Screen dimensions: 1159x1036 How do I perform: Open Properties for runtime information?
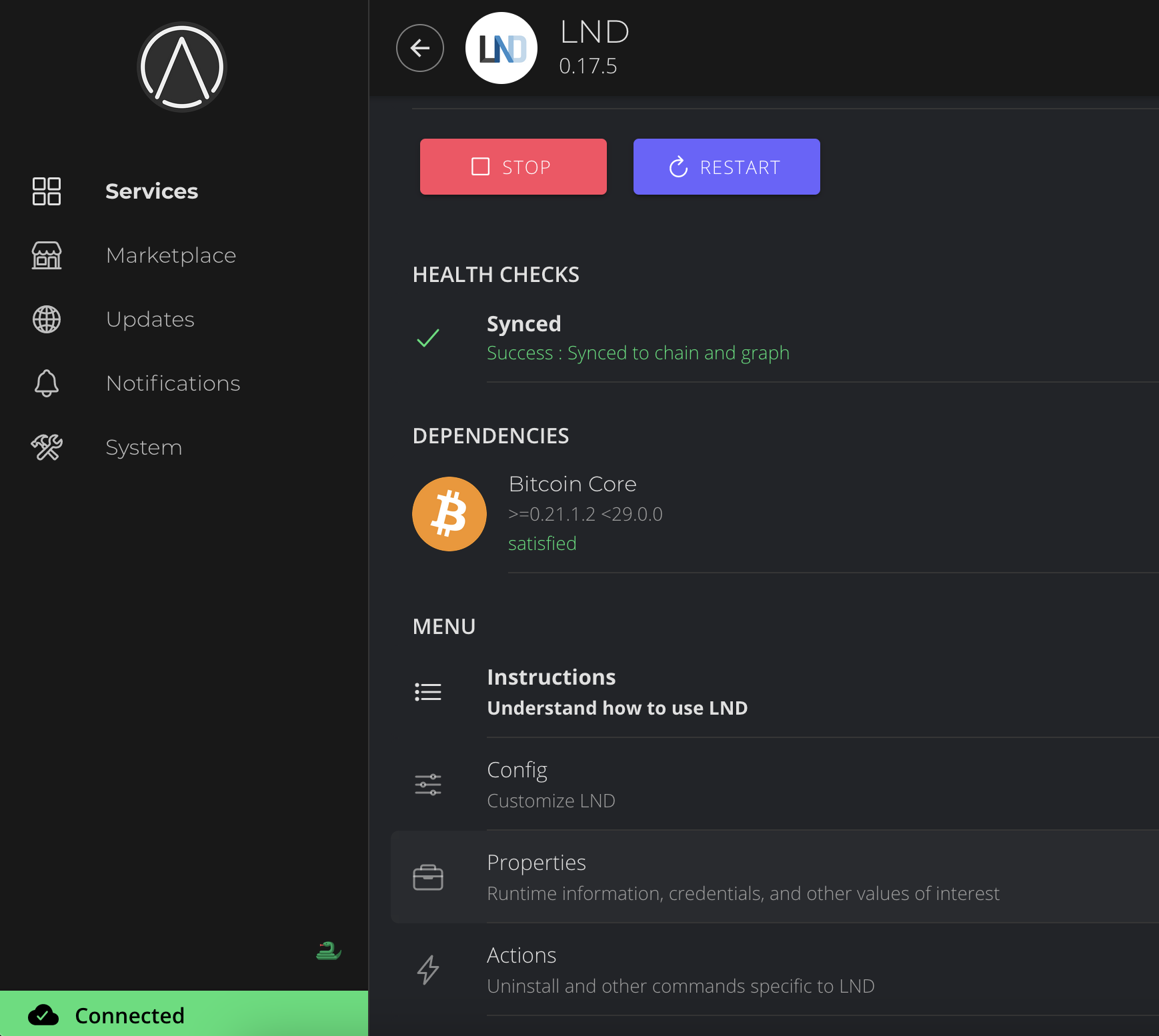tap(743, 877)
